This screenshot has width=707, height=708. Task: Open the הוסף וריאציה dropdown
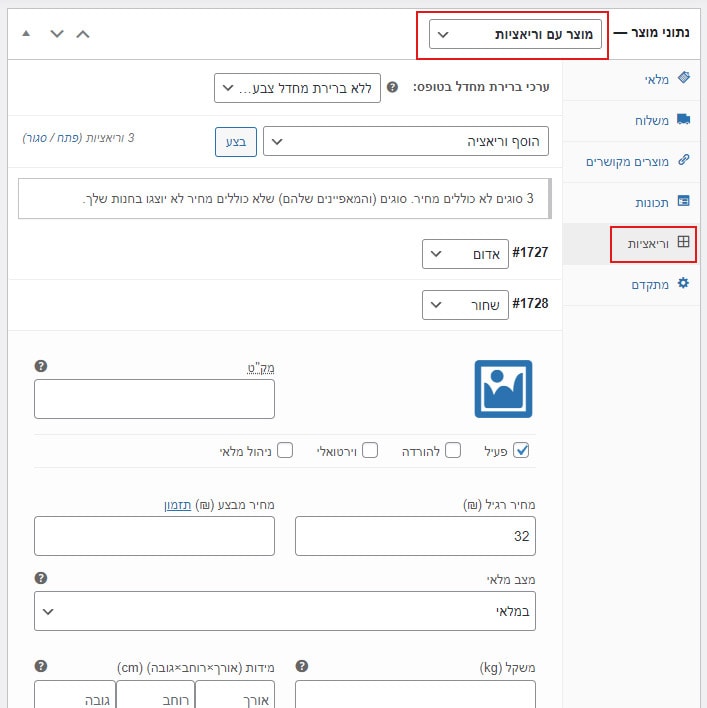pyautogui.click(x=406, y=141)
